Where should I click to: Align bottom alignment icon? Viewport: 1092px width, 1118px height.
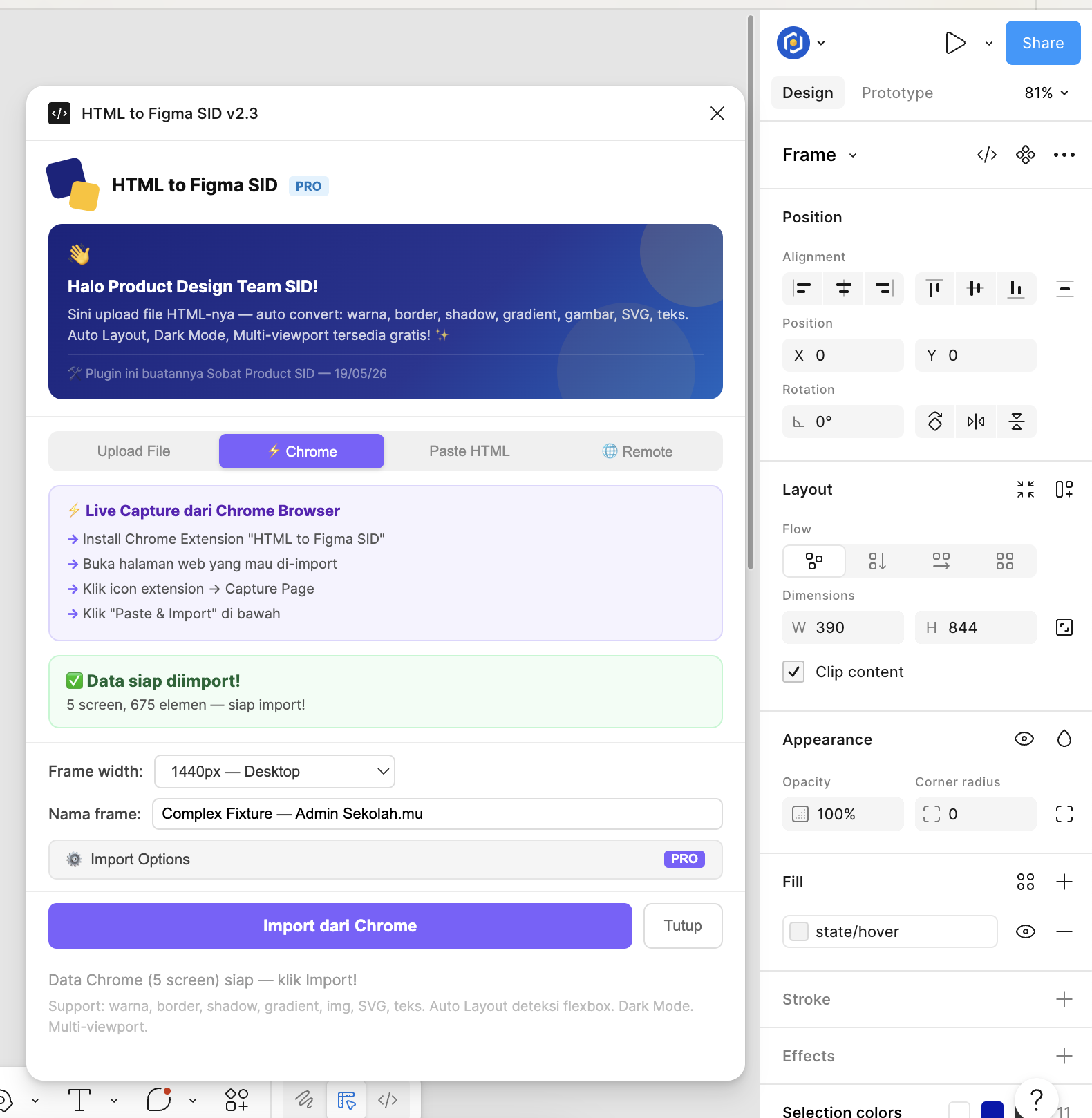(x=1016, y=288)
